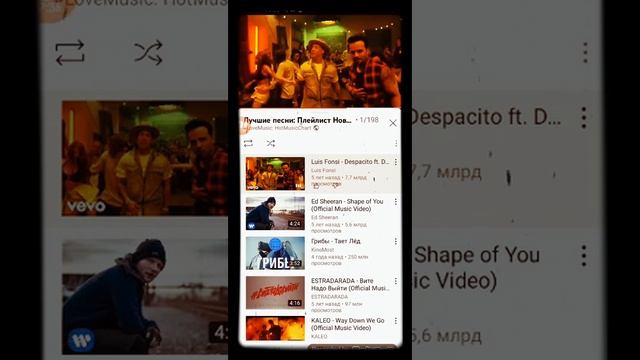
Task: Click channel name 'ESTRADARADA' under the title
Action: (x=329, y=297)
